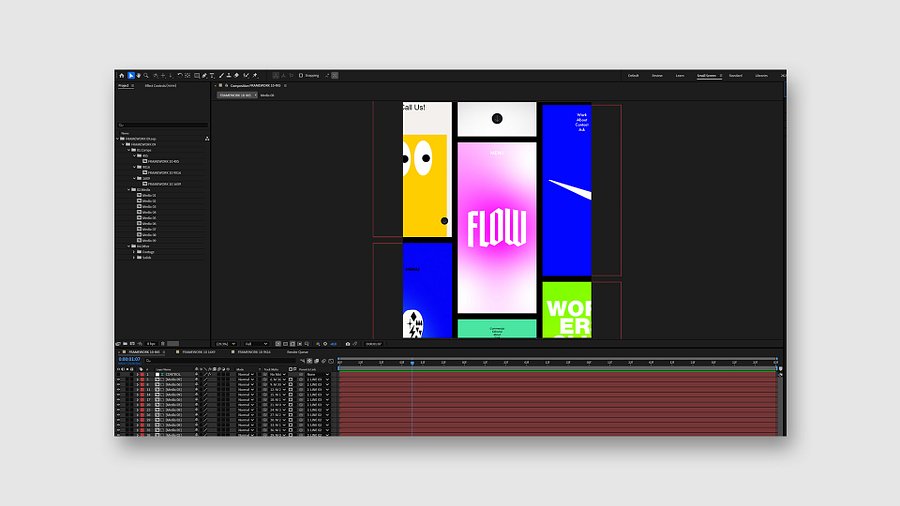Expand the CONTROL layer properties
Viewport: 900px width, 506px height.
[x=137, y=374]
